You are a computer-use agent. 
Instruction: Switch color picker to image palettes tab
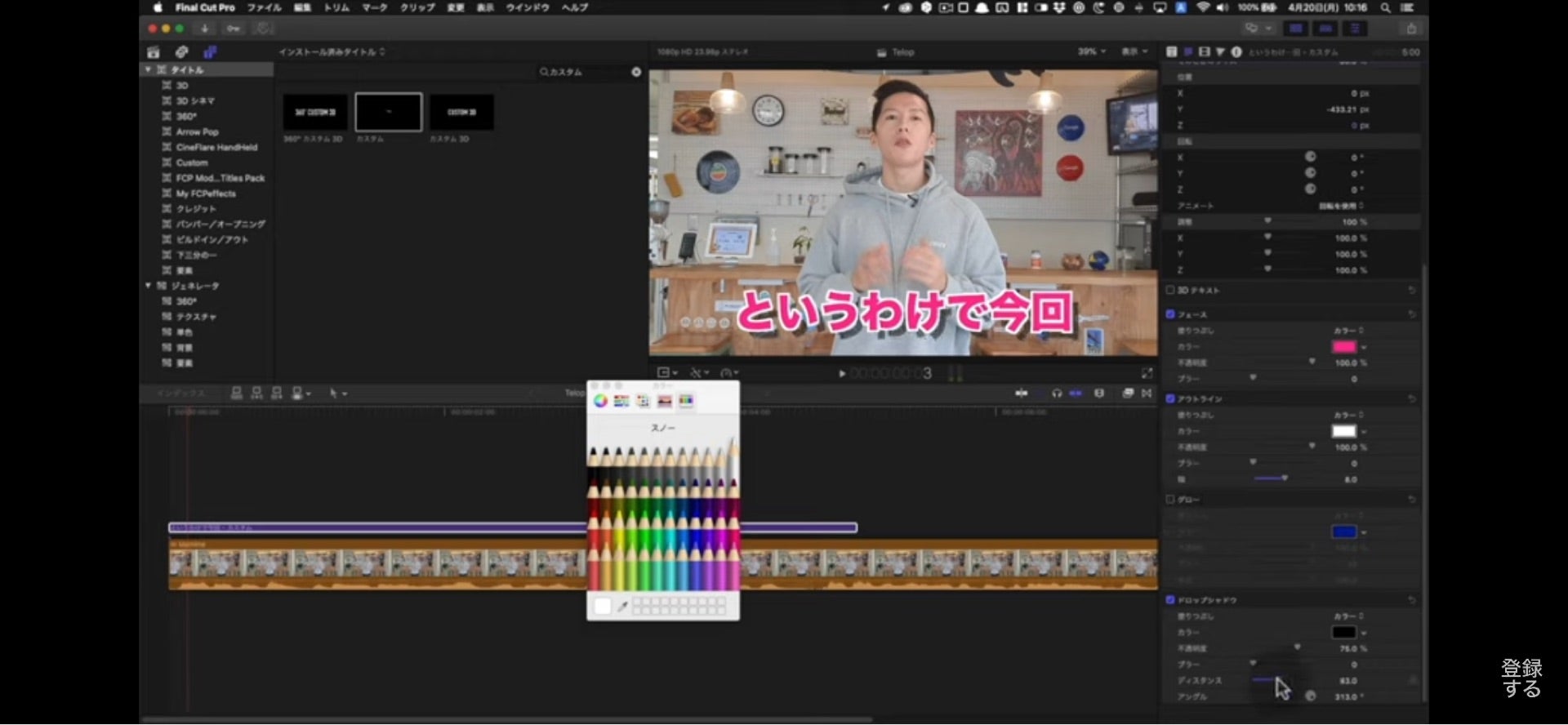[x=664, y=401]
